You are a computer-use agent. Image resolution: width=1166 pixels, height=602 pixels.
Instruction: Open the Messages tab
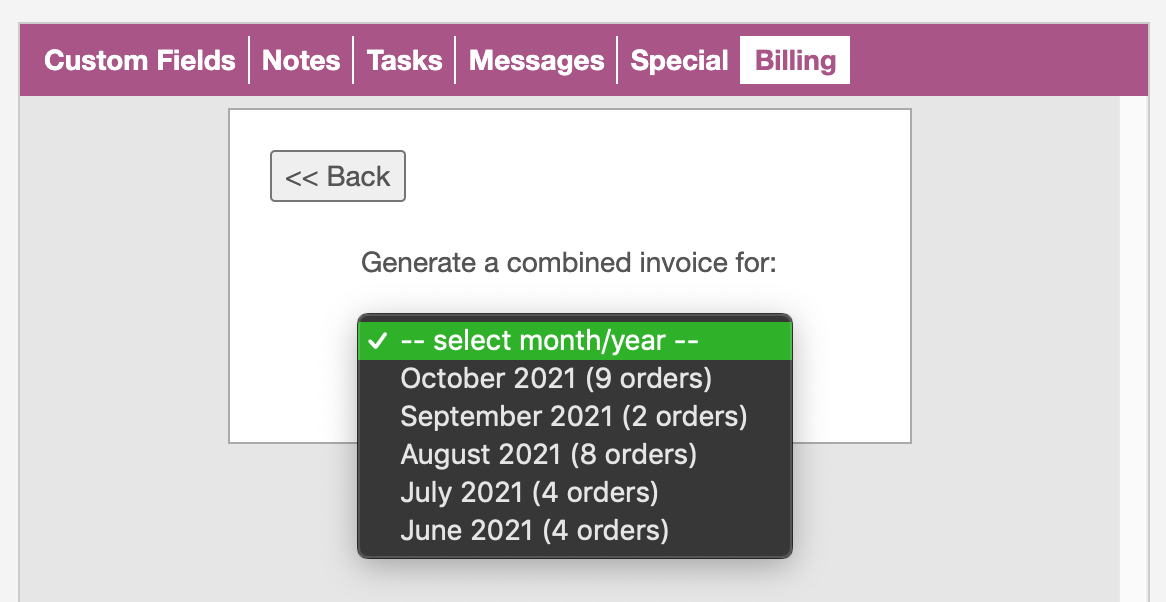pos(536,61)
